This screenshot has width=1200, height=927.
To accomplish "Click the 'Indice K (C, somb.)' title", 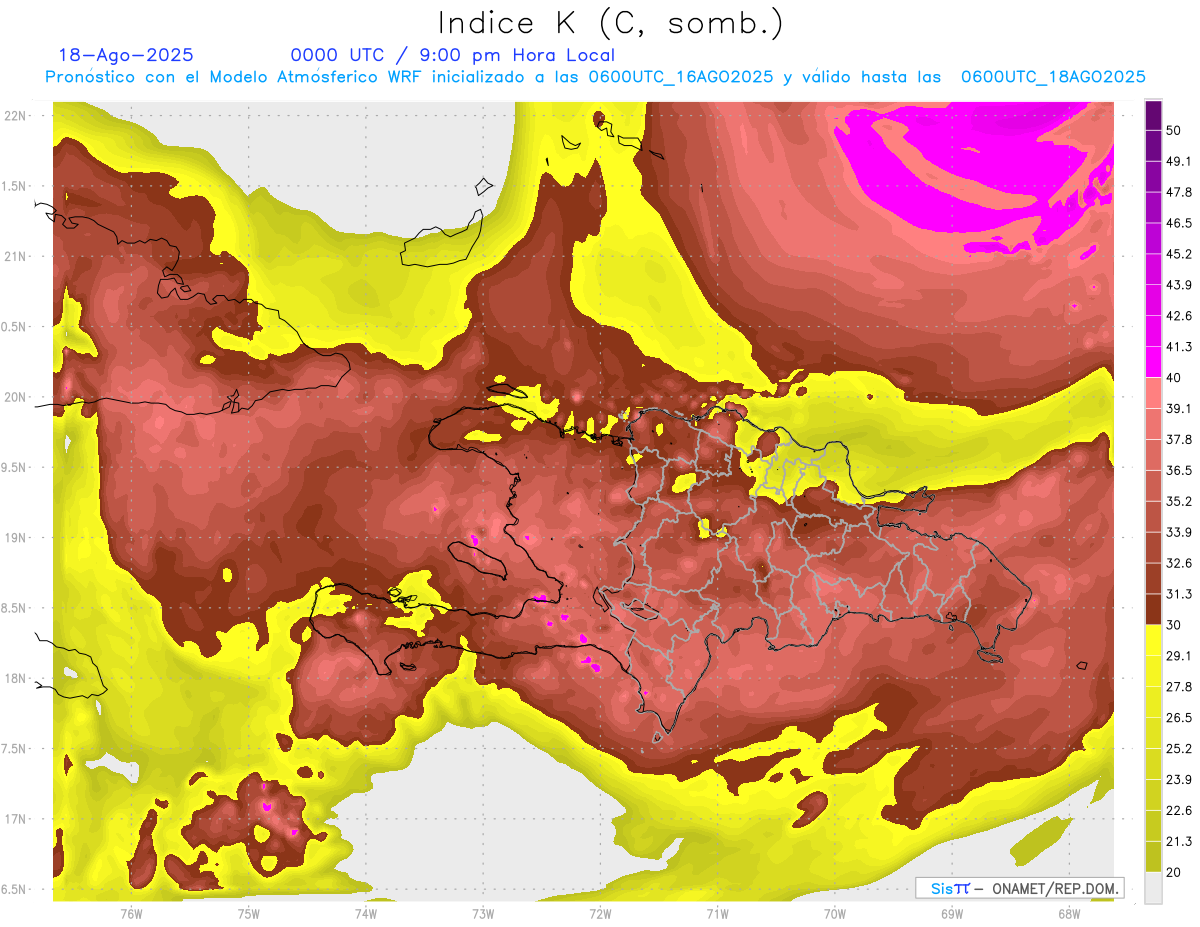I will point(610,23).
